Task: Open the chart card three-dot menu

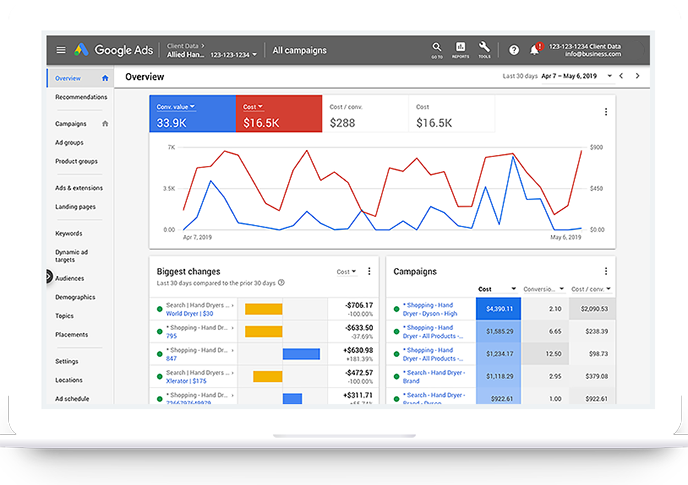Action: coord(606,112)
